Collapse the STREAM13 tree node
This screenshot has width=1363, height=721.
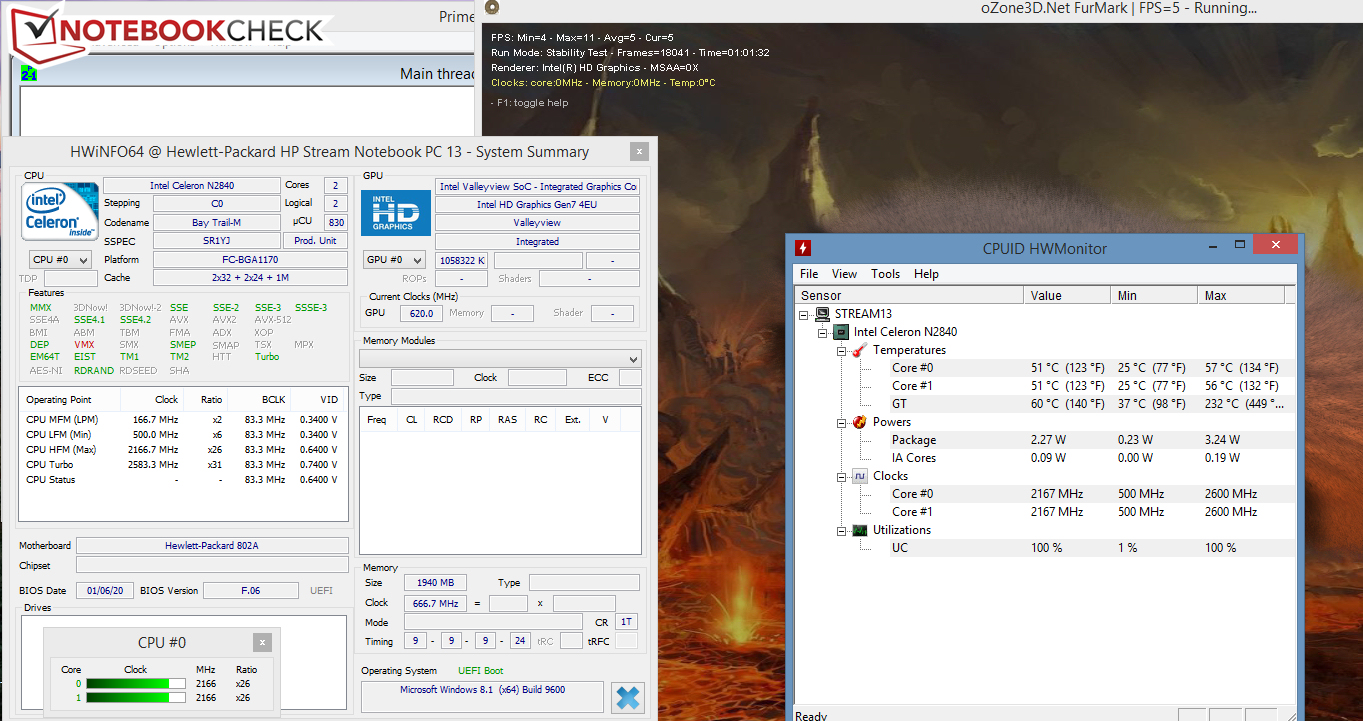(806, 314)
